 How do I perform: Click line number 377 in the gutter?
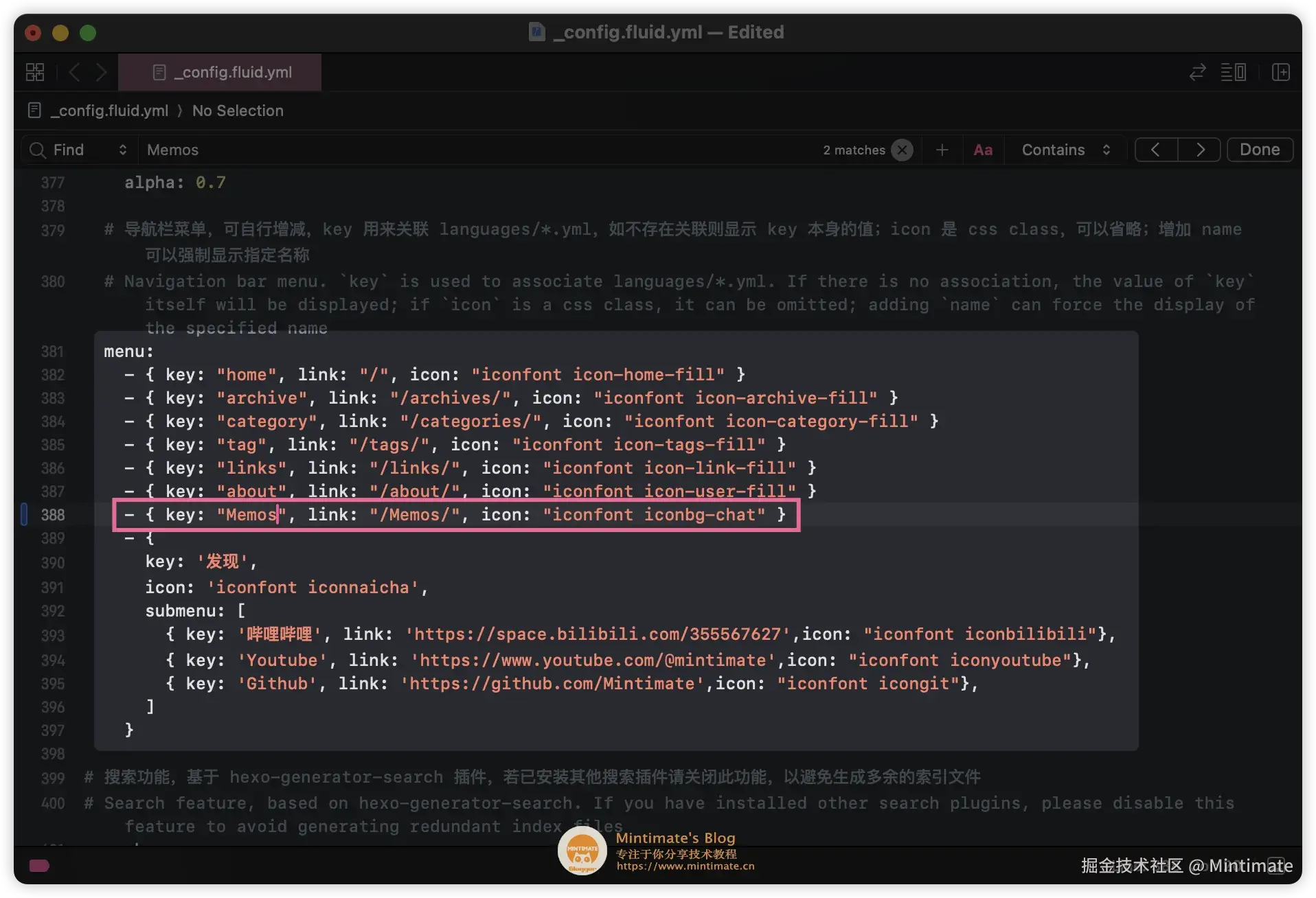[x=53, y=183]
